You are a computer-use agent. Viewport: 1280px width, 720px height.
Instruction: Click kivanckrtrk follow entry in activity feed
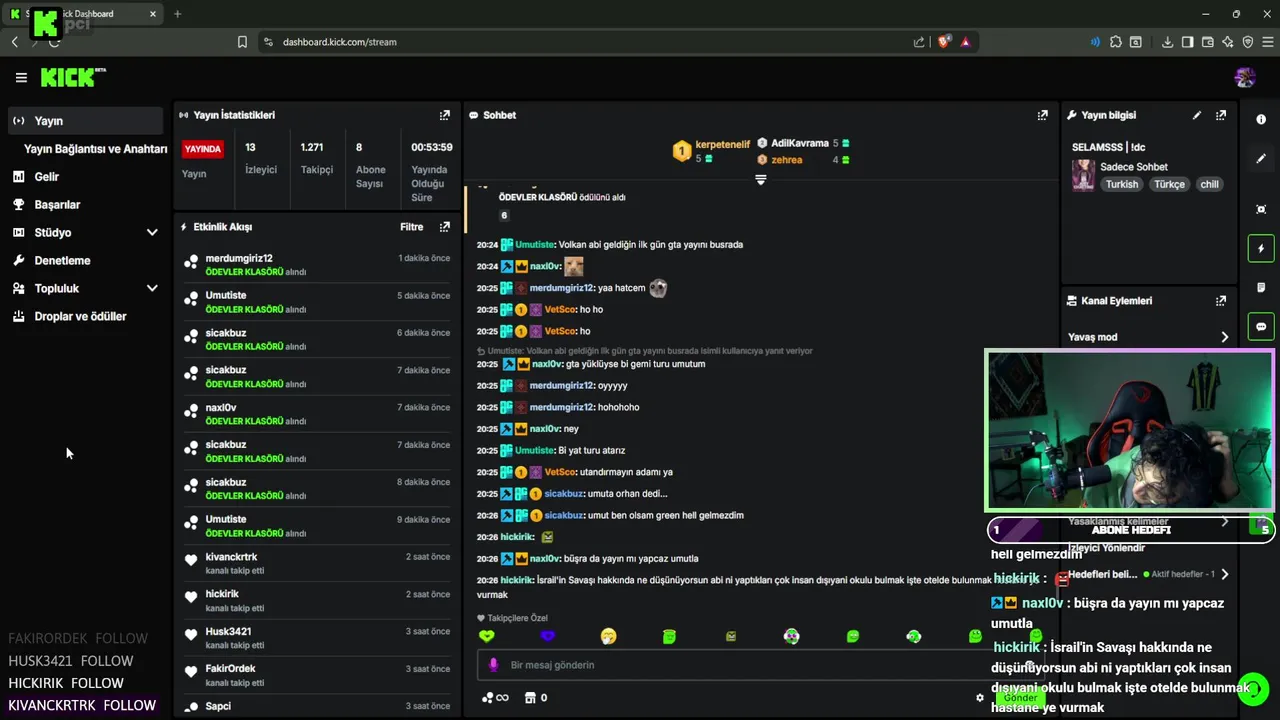click(x=317, y=563)
